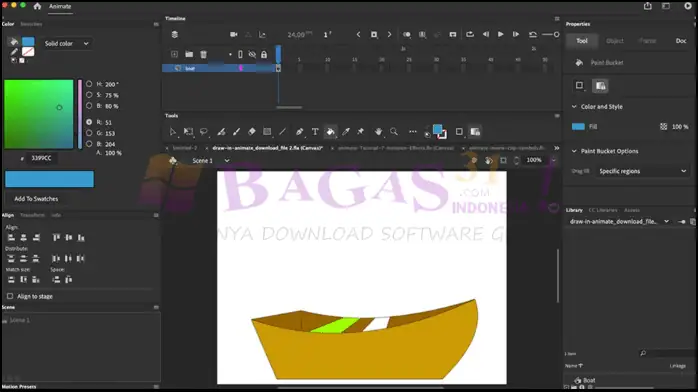Image resolution: width=698 pixels, height=392 pixels.
Task: Click the New Folder layer icon
Action: (189, 54)
